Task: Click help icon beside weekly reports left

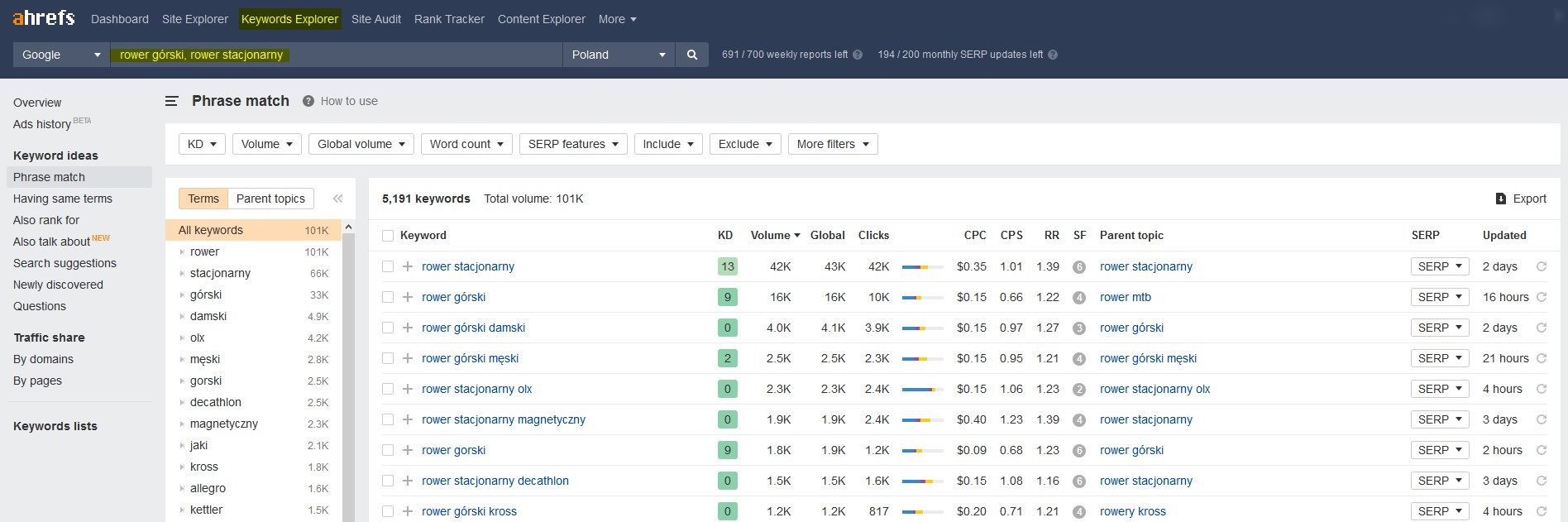Action: click(858, 55)
